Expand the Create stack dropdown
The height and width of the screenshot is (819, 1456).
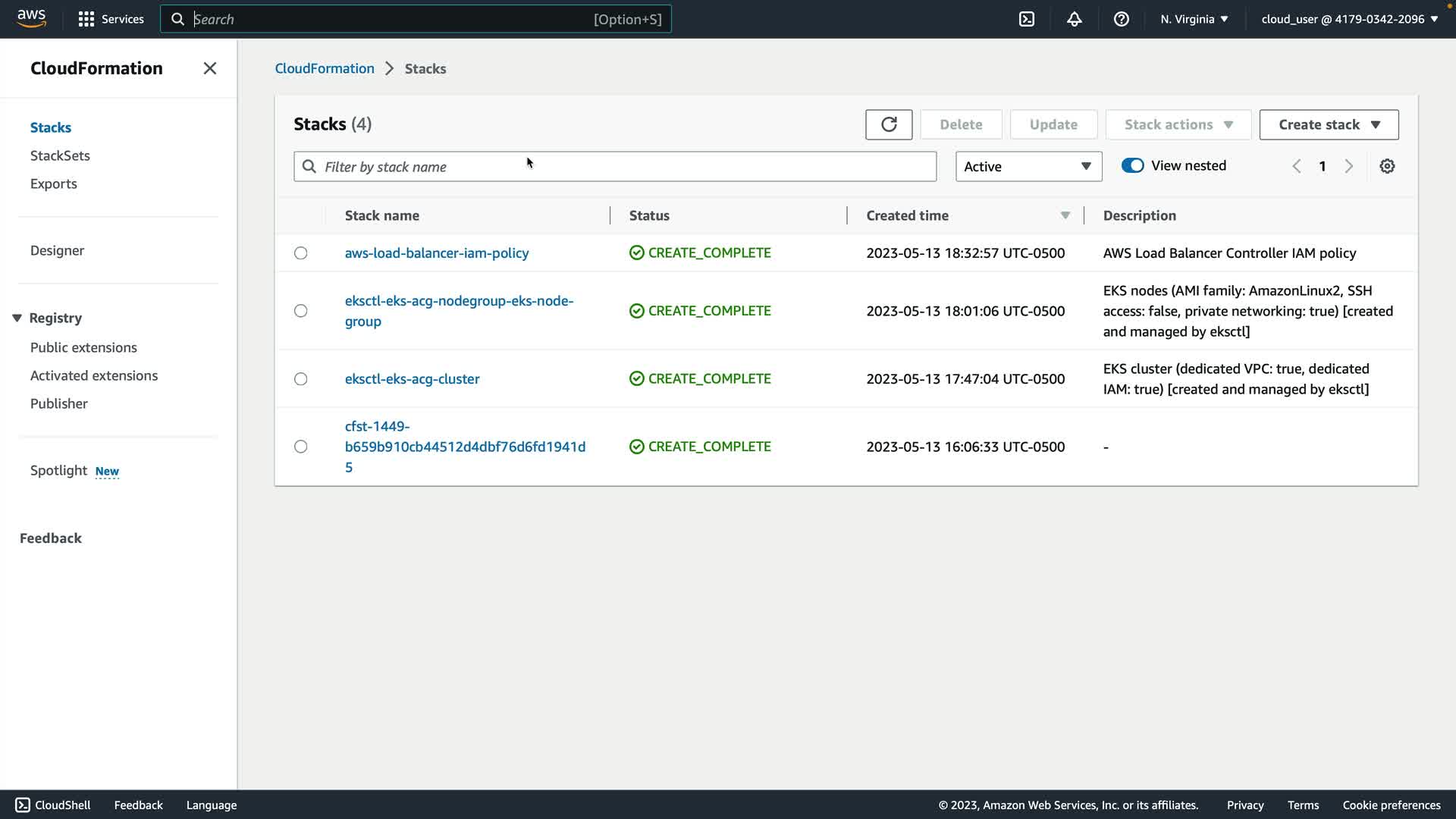pos(1329,124)
